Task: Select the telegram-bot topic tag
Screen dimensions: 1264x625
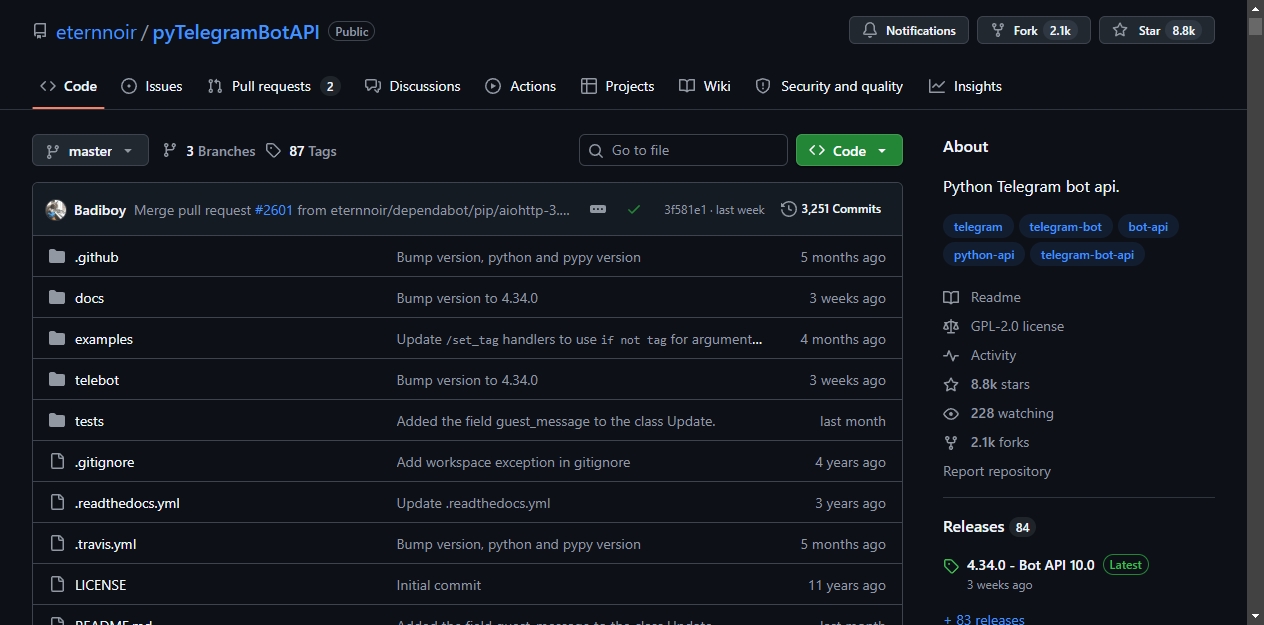Action: [1065, 227]
